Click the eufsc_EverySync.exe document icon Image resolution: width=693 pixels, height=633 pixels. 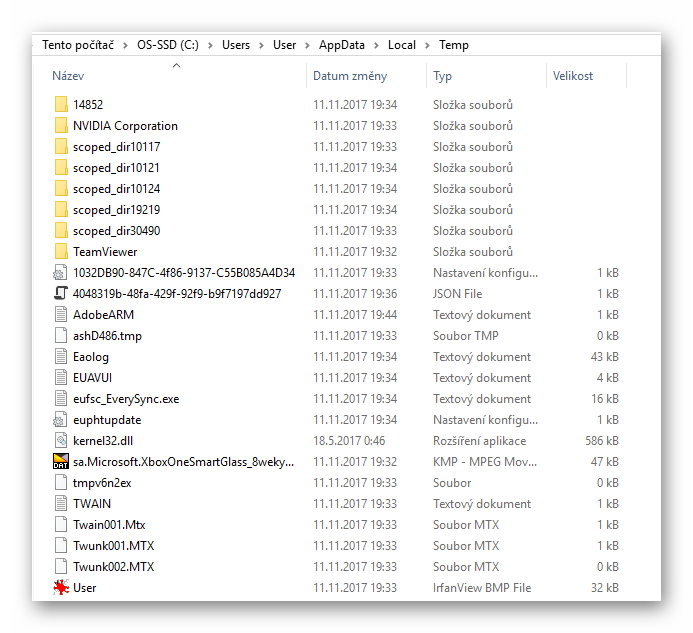[61, 398]
